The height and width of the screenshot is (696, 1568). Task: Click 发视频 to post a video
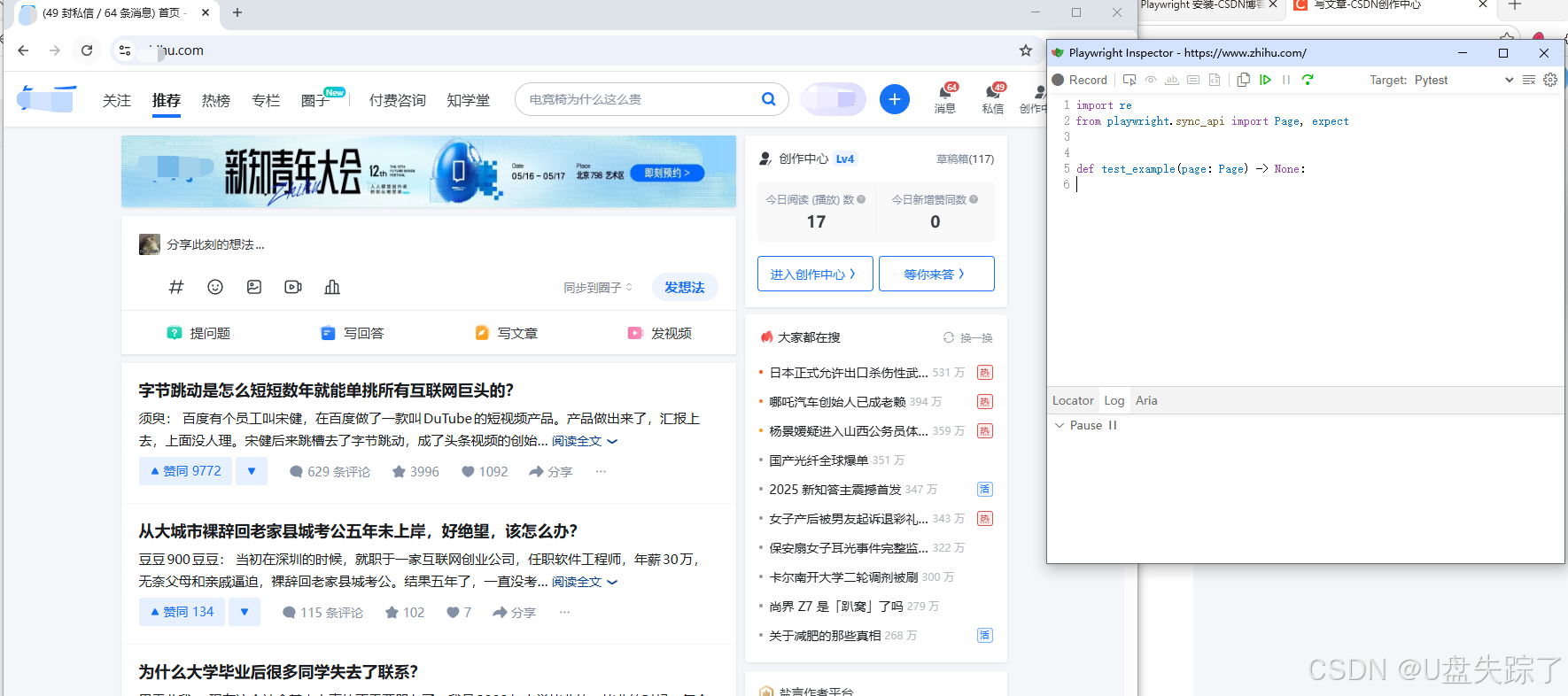(659, 333)
